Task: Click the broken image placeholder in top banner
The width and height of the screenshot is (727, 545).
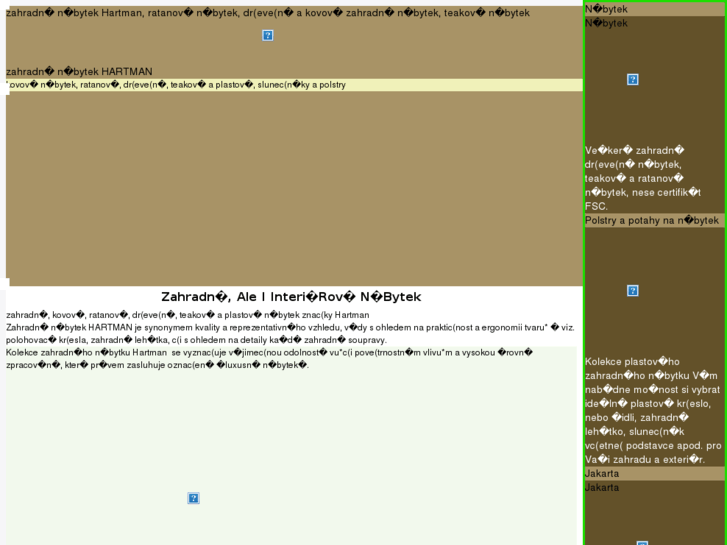Action: (x=268, y=36)
